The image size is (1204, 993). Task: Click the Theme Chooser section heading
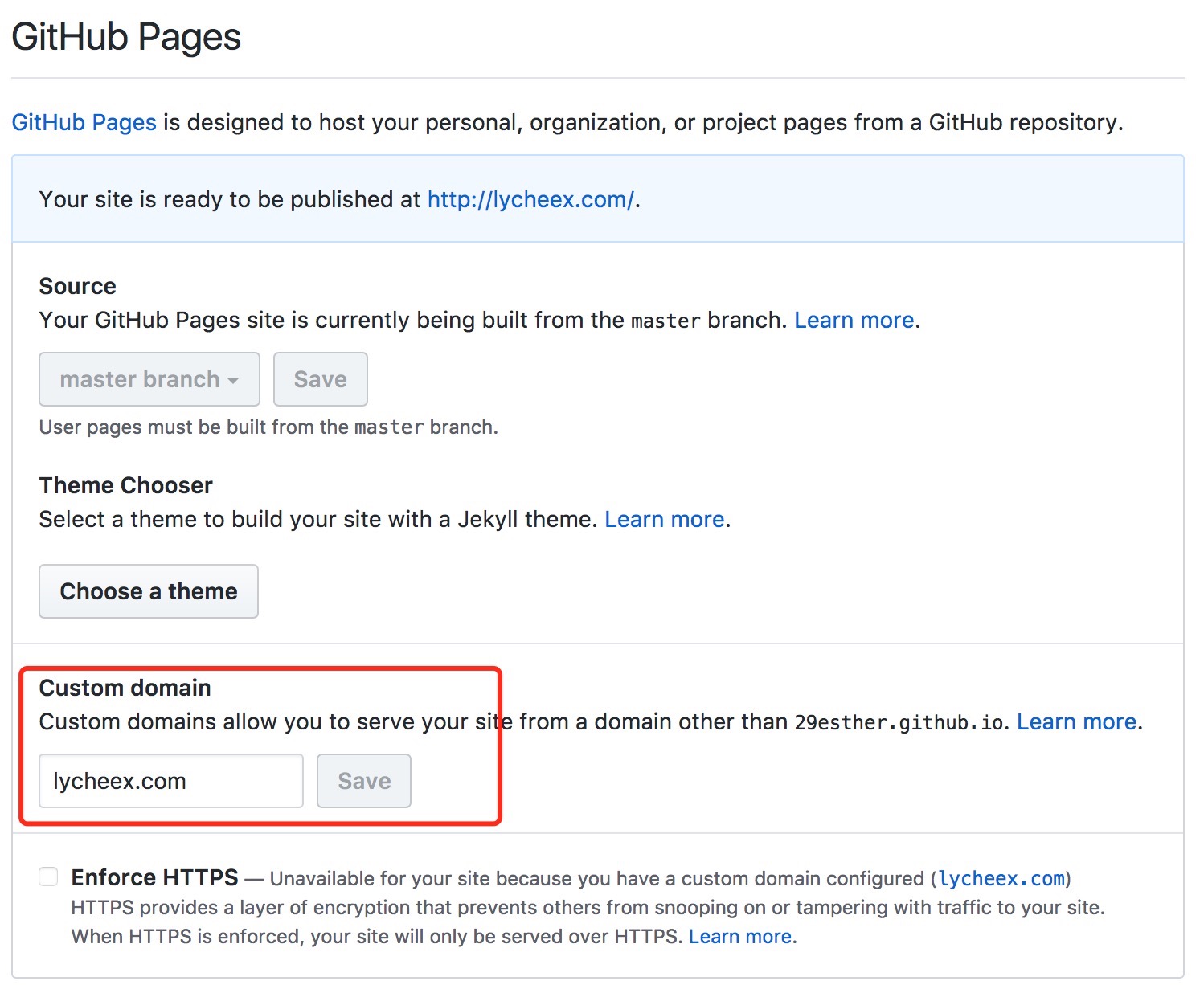126,485
